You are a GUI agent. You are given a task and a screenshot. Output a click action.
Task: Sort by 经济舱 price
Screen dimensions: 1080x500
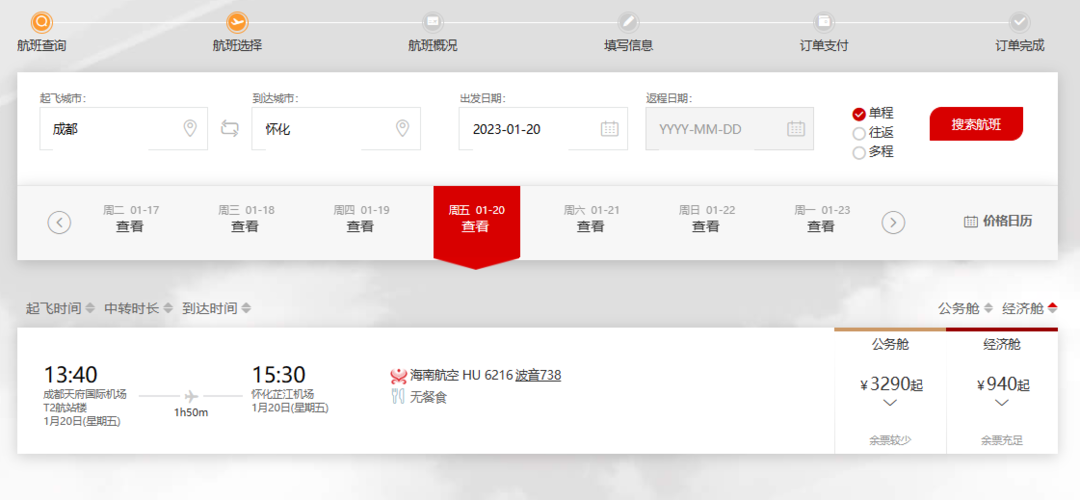point(1030,308)
